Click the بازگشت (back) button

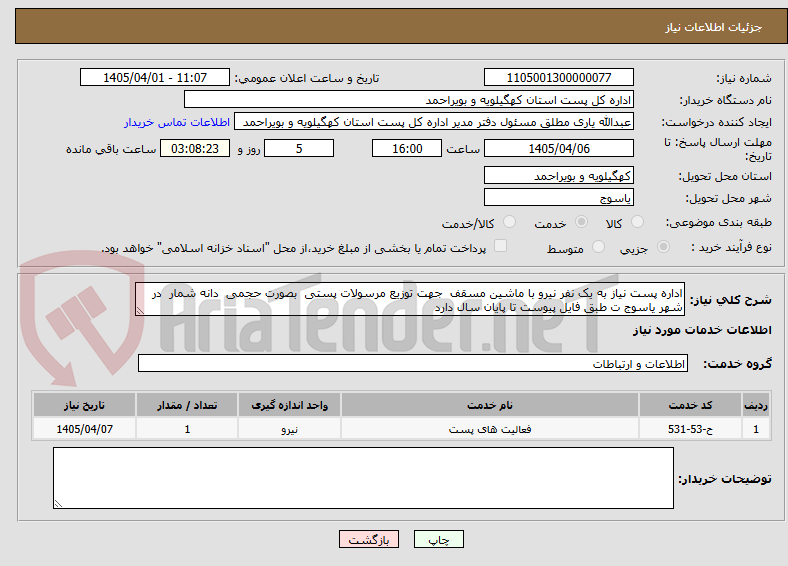point(369,539)
